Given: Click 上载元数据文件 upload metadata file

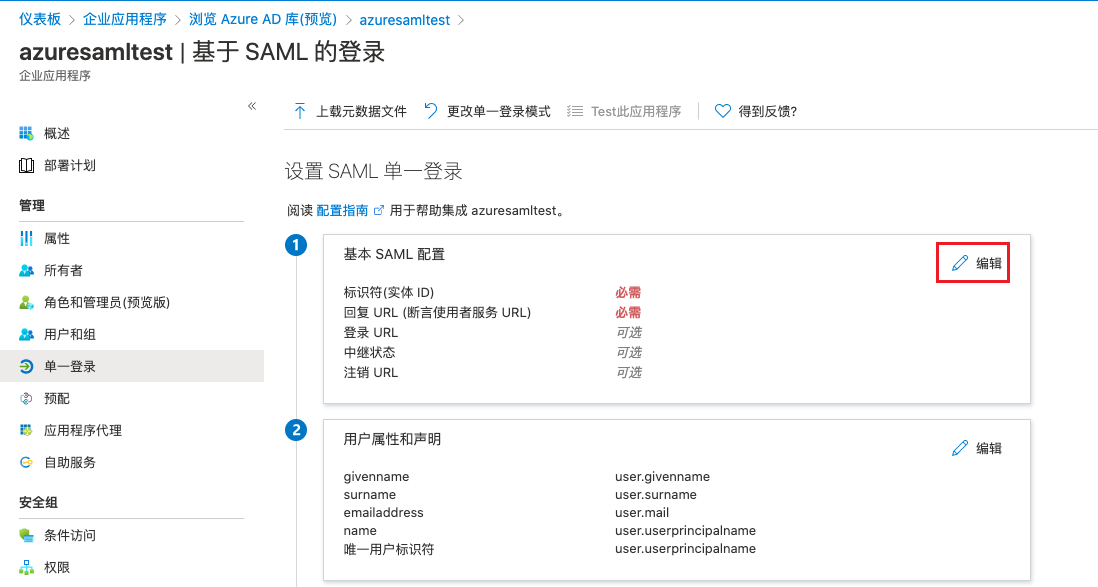Looking at the screenshot, I should (350, 112).
